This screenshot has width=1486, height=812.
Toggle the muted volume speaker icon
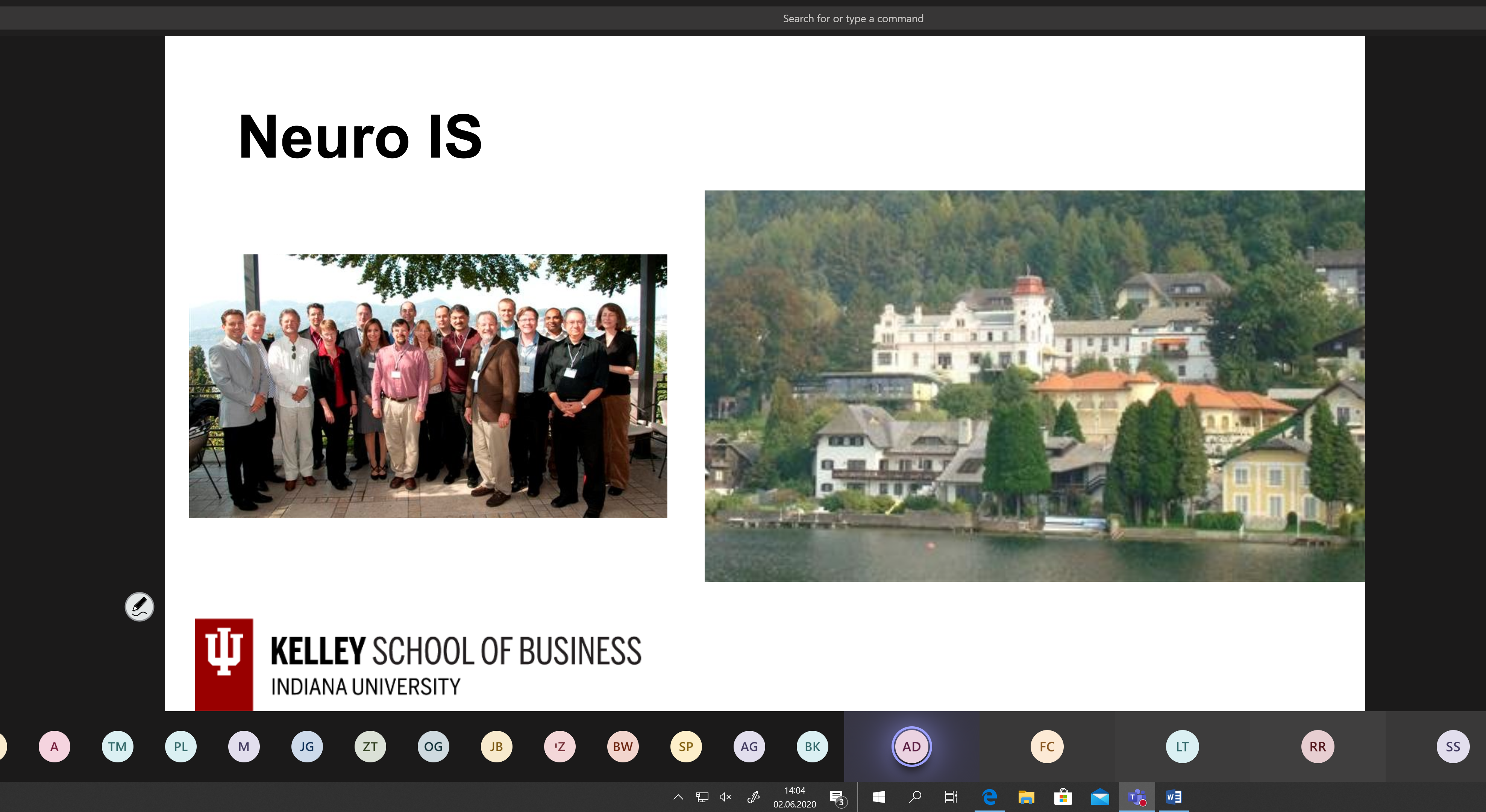[725, 797]
